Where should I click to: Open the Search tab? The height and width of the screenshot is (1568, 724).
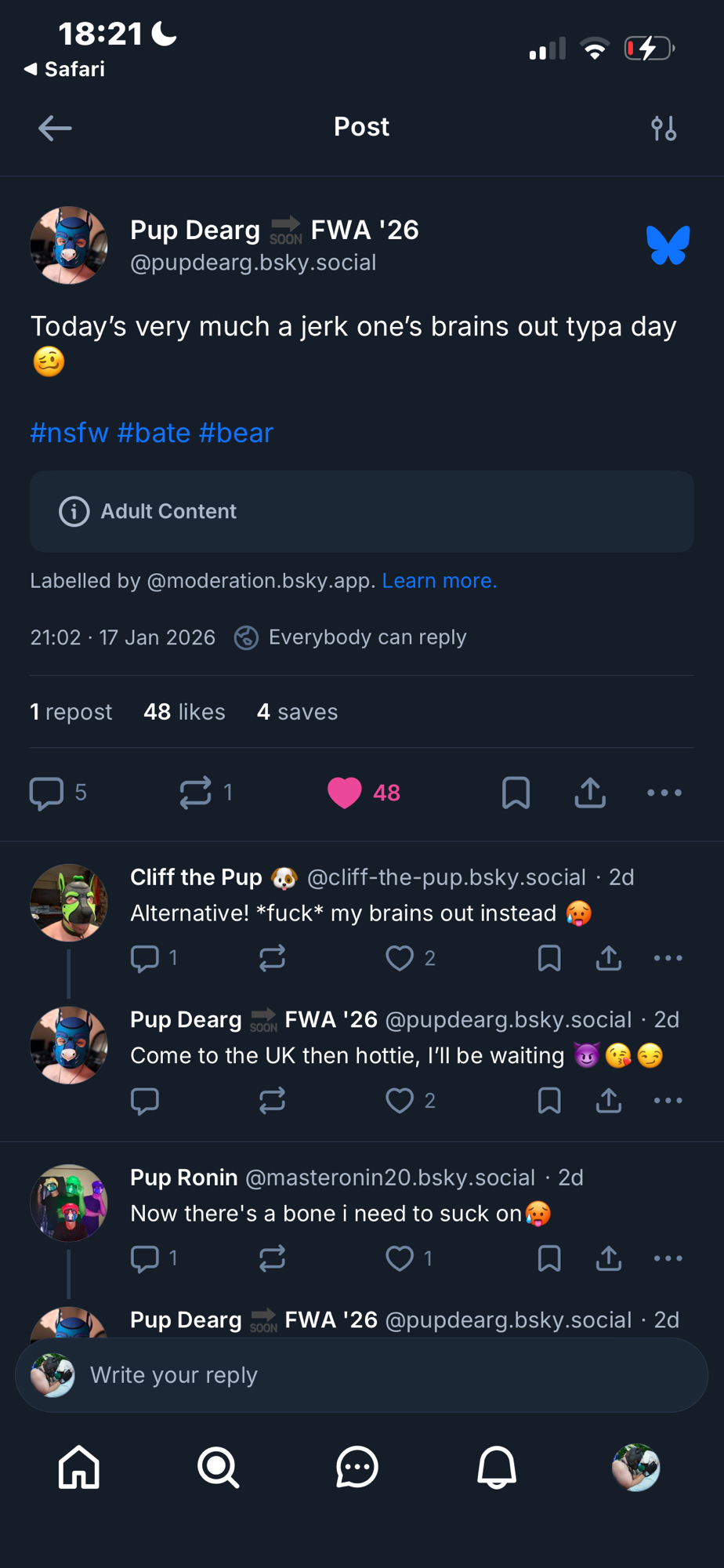(x=218, y=1467)
